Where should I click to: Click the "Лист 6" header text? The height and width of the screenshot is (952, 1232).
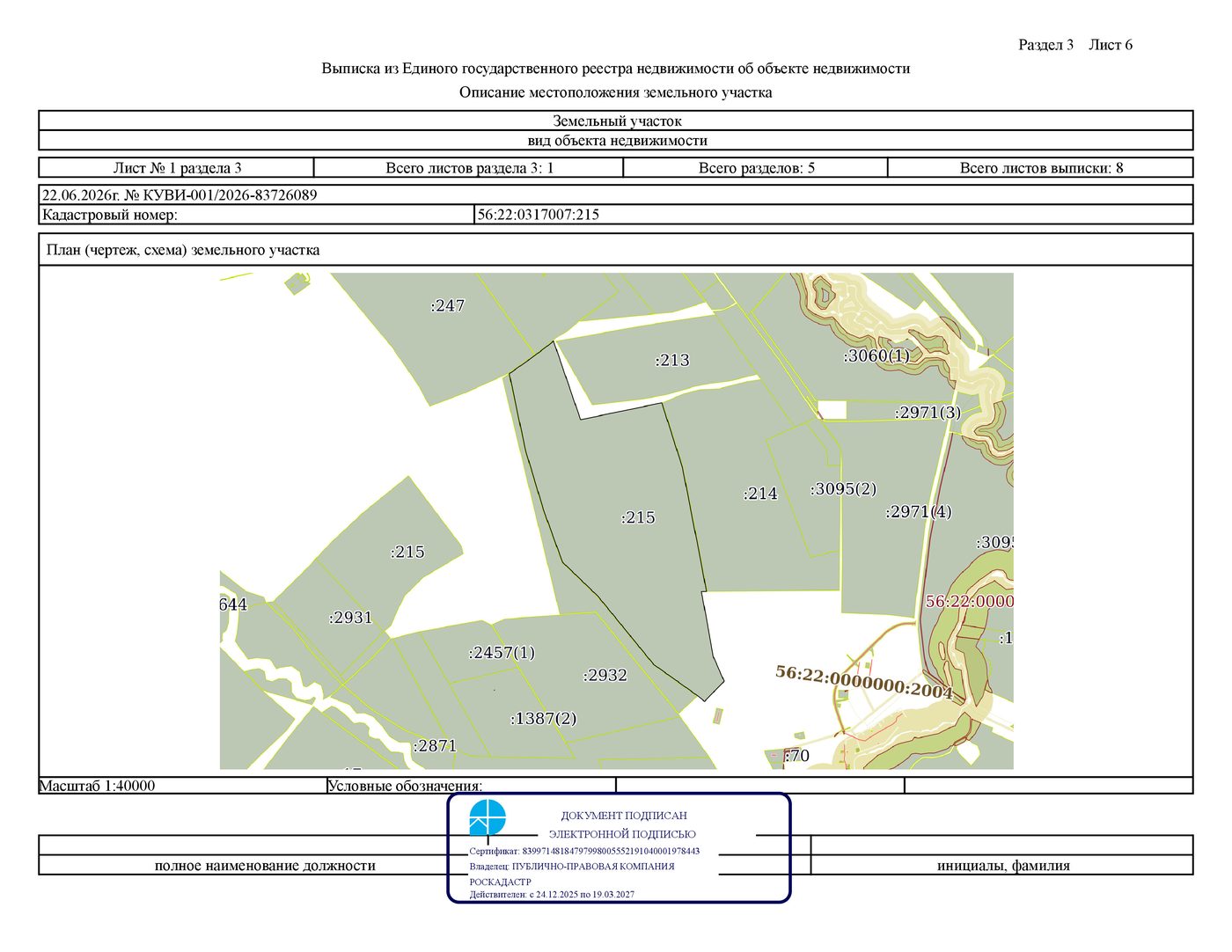pos(1111,45)
